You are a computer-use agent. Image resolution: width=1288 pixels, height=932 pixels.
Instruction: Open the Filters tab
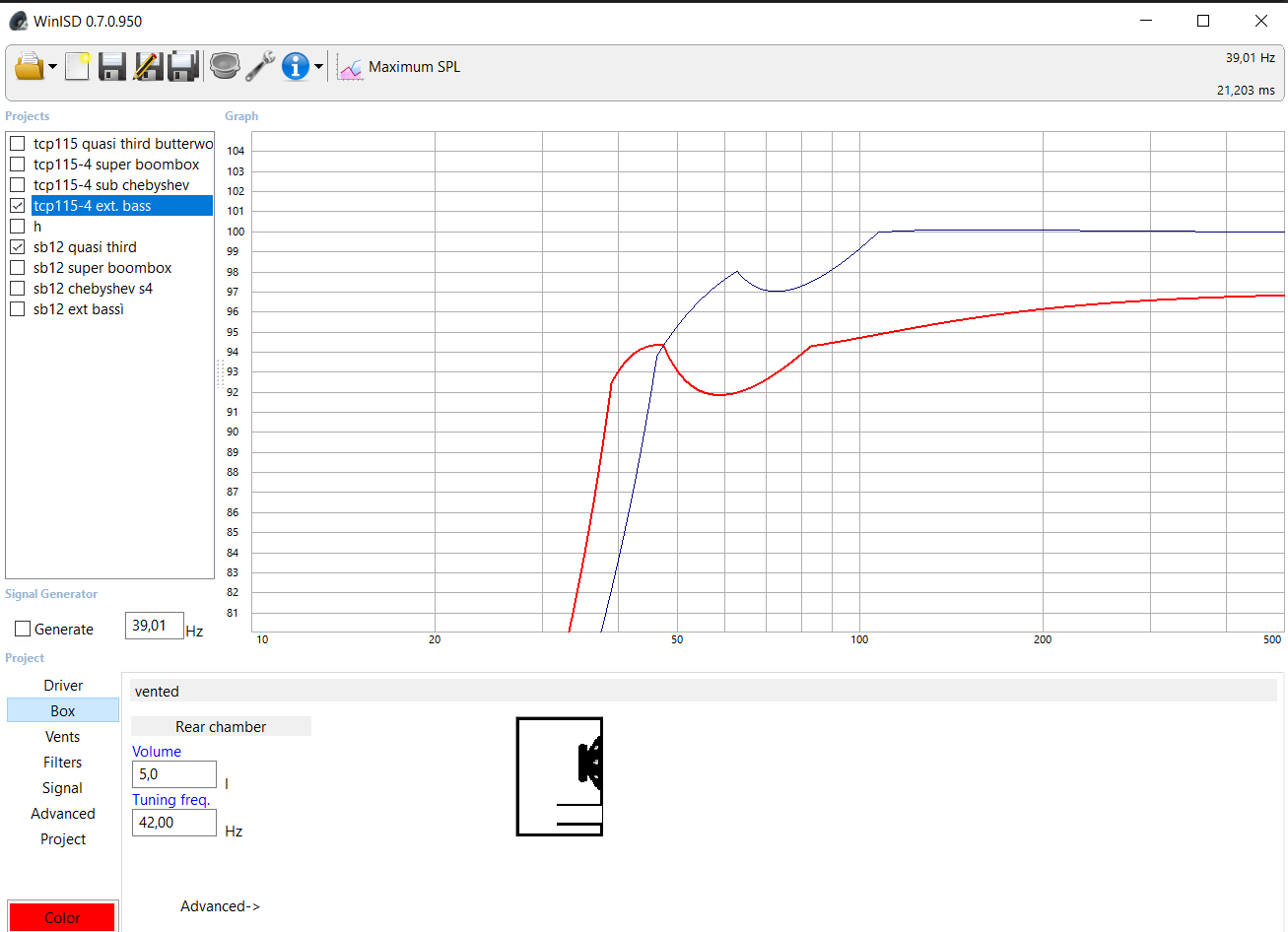(63, 763)
